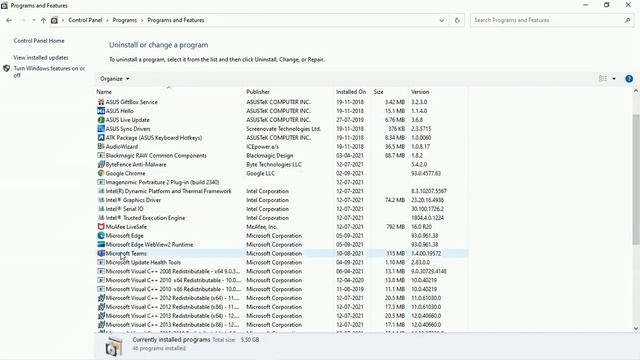Screen dimensions: 640x360
Task: Open View installed updates link
Action: 41,58
